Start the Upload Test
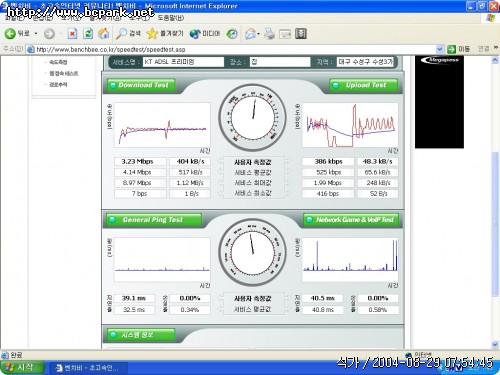 click(364, 85)
